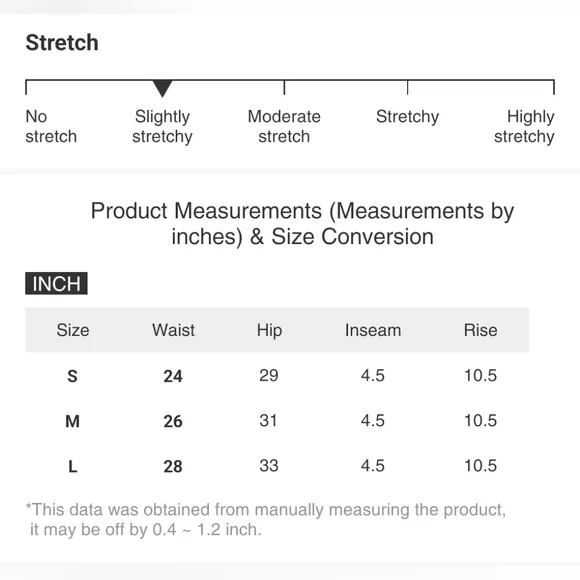Viewport: 580px width, 580px height.
Task: Click the Rise column header
Action: 480,330
